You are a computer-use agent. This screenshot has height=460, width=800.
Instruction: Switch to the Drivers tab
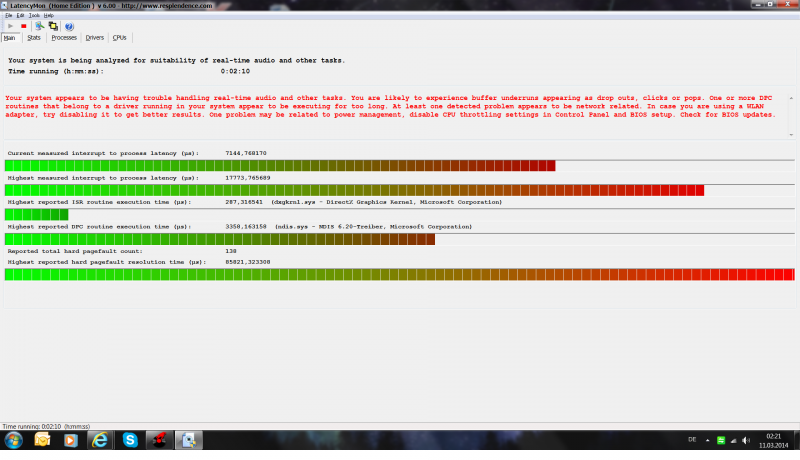click(94, 38)
